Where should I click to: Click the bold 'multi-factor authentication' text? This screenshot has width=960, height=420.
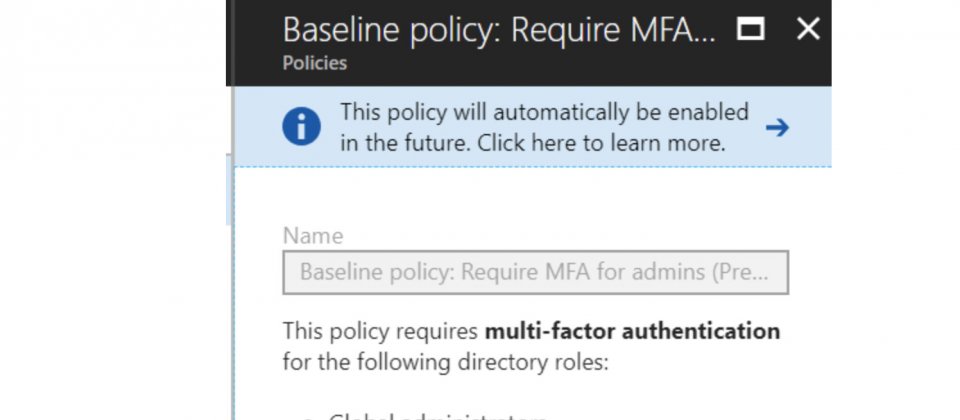click(632, 331)
